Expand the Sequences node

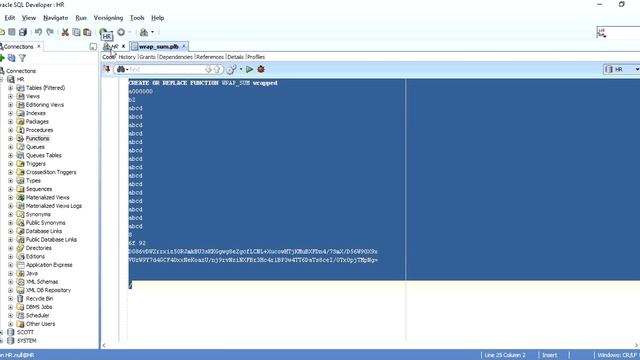pos(11,189)
